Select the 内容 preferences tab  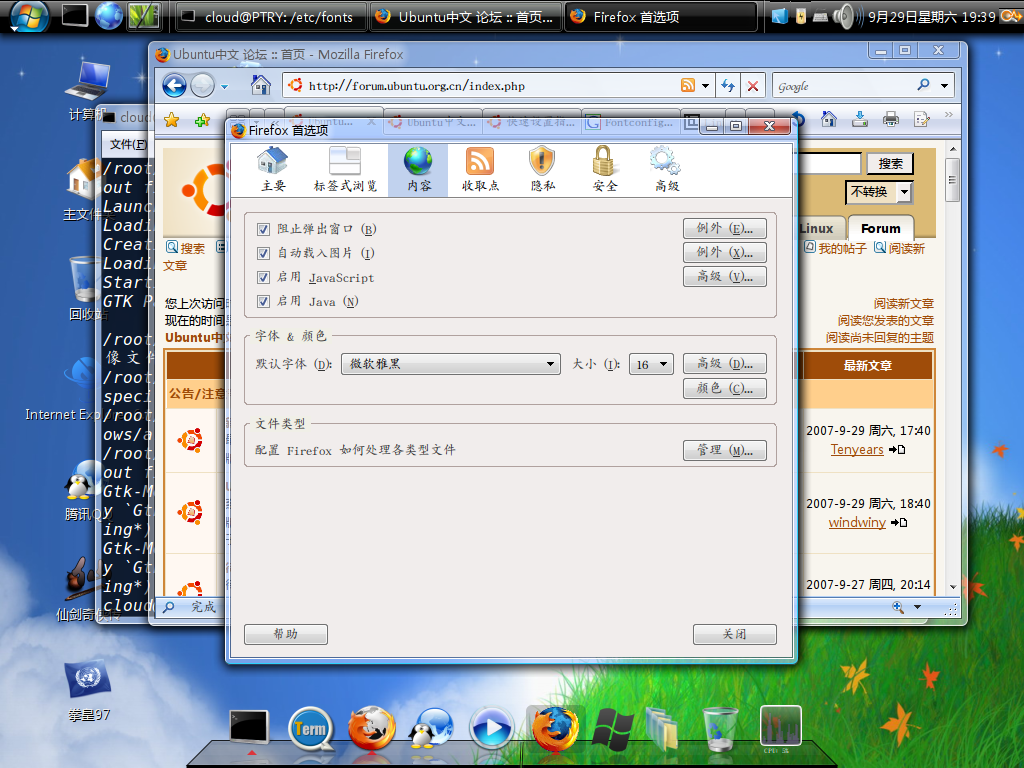point(418,170)
